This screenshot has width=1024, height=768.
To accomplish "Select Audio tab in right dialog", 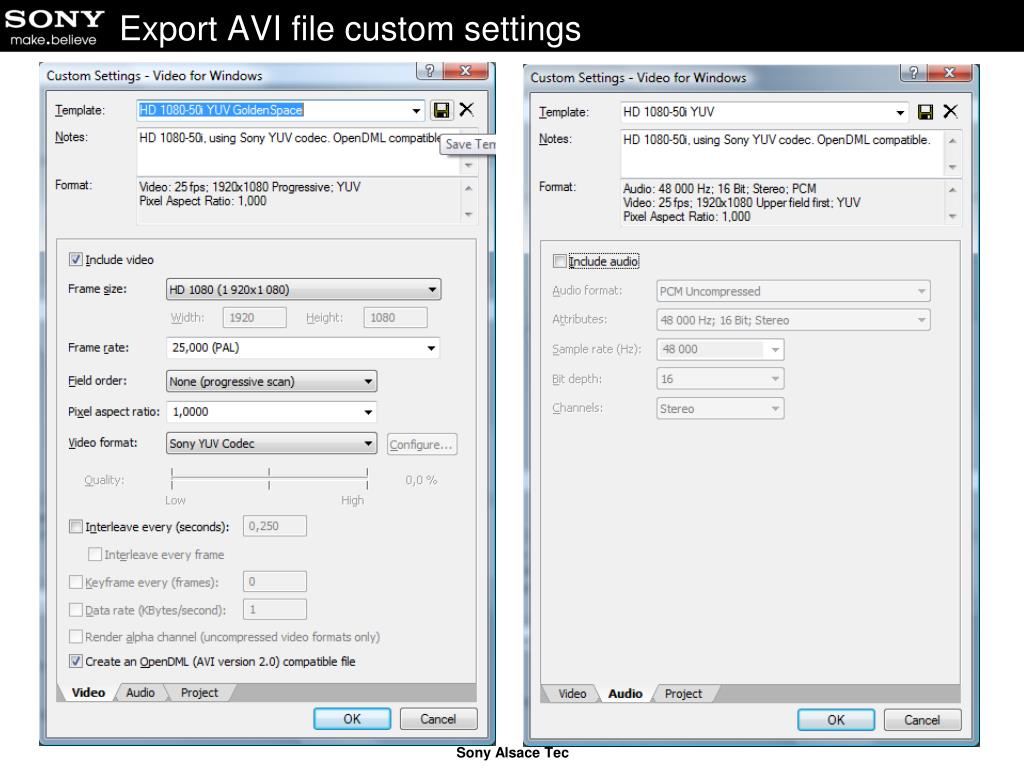I will (625, 694).
